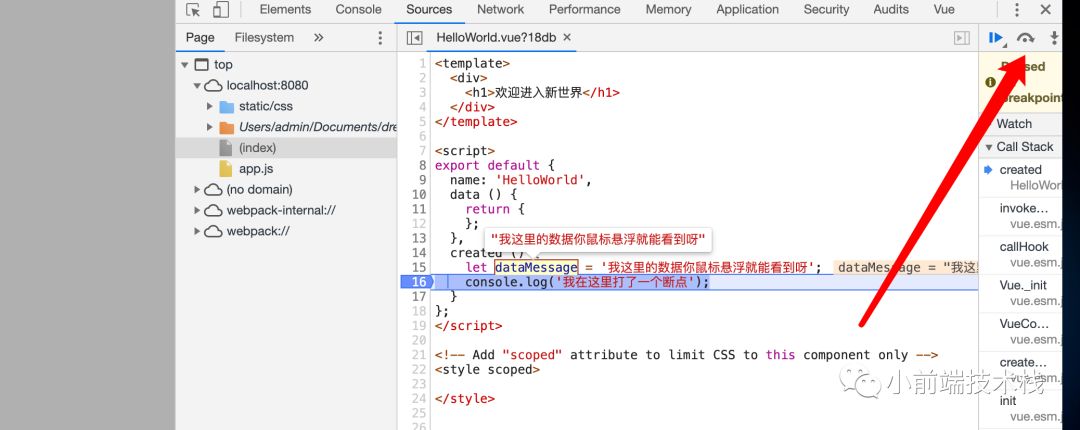Step over next function call
This screenshot has width=1080, height=430.
(1026, 38)
